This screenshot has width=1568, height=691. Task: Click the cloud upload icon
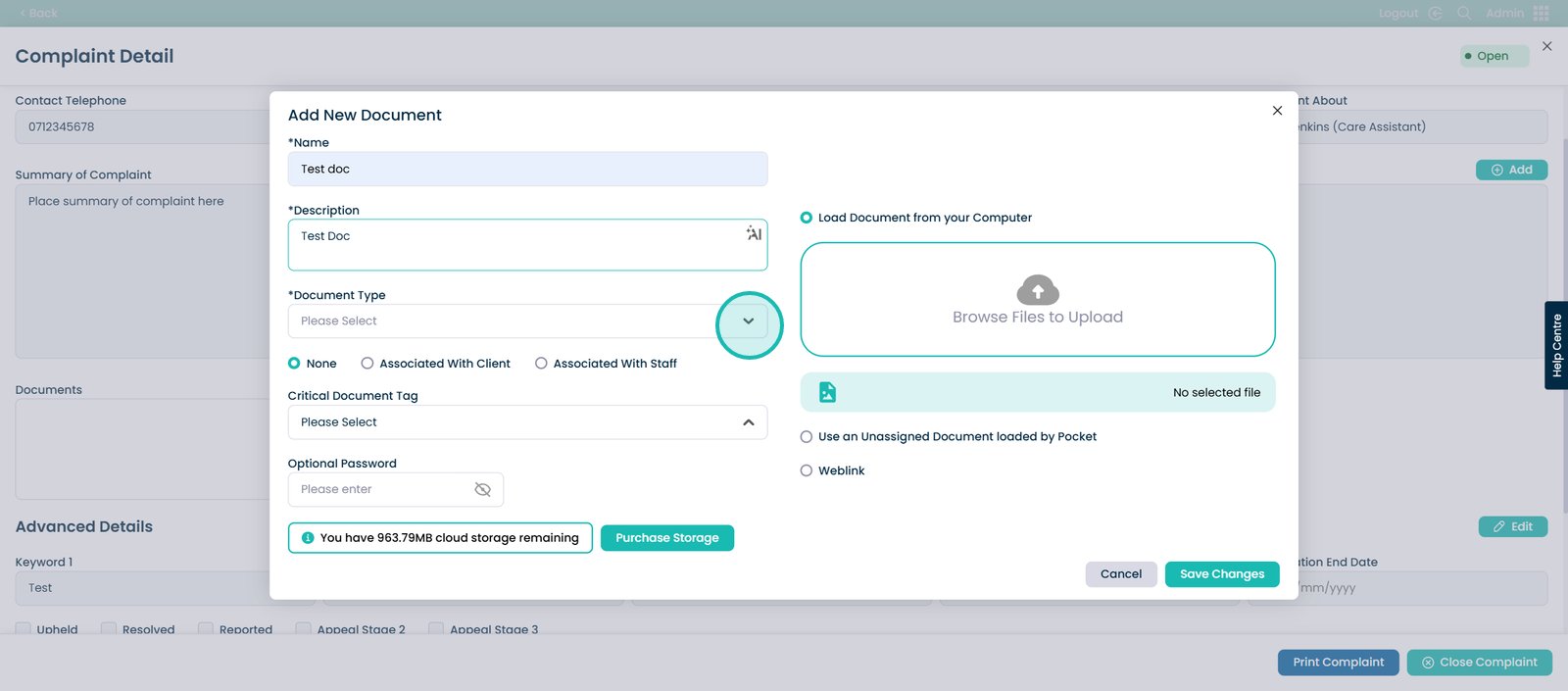[x=1038, y=290]
